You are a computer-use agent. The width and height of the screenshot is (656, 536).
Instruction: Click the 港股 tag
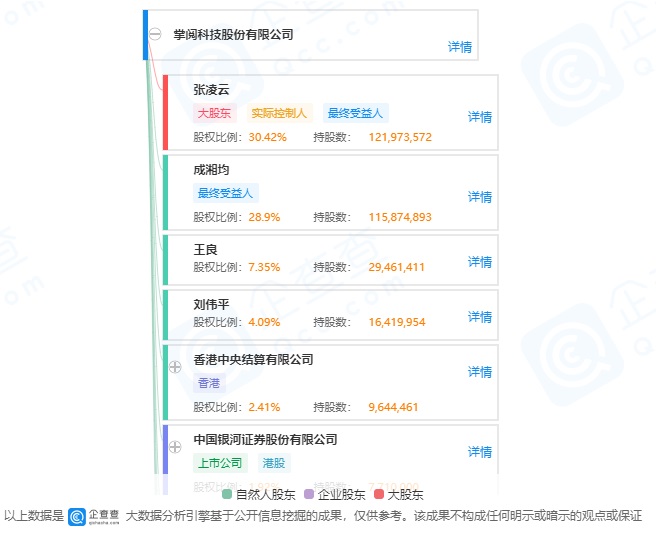coord(274,463)
